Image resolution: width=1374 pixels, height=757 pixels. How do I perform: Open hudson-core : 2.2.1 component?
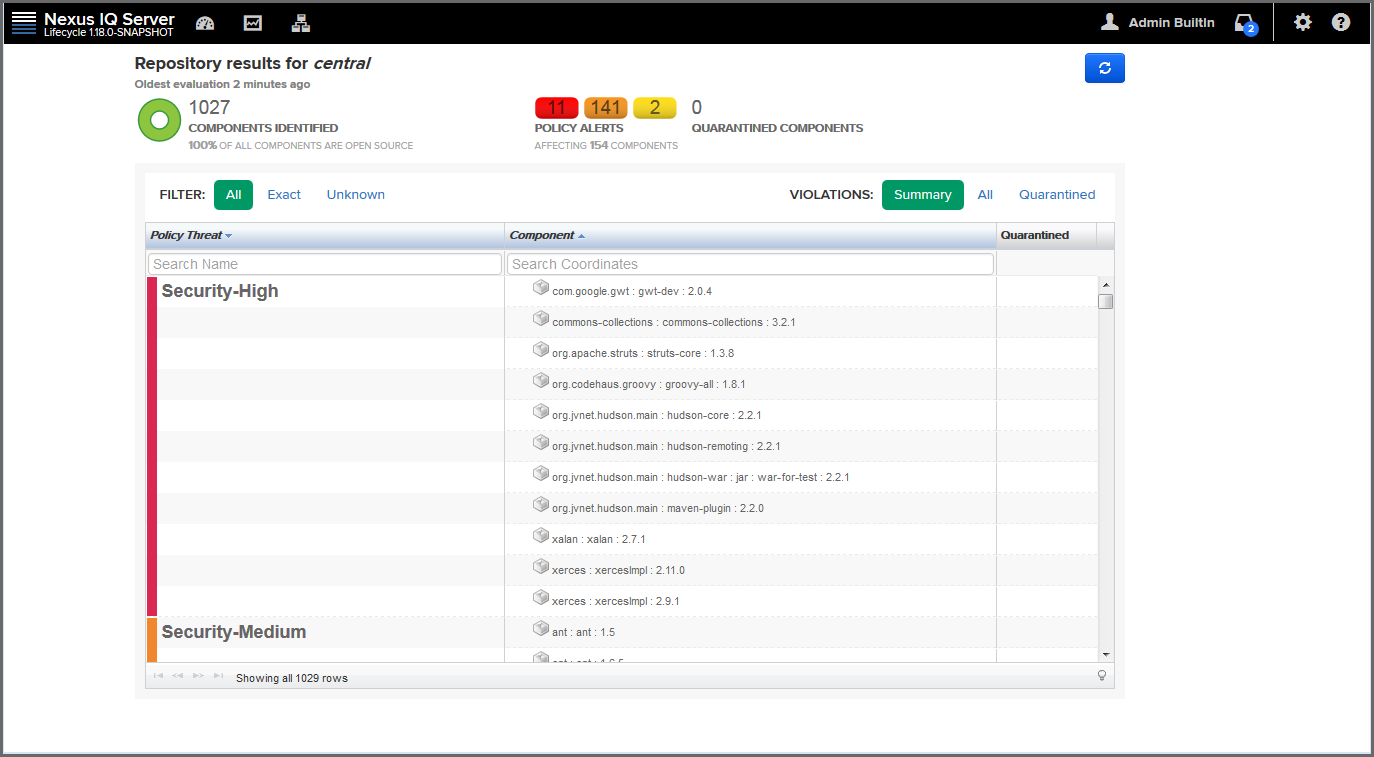tap(657, 415)
